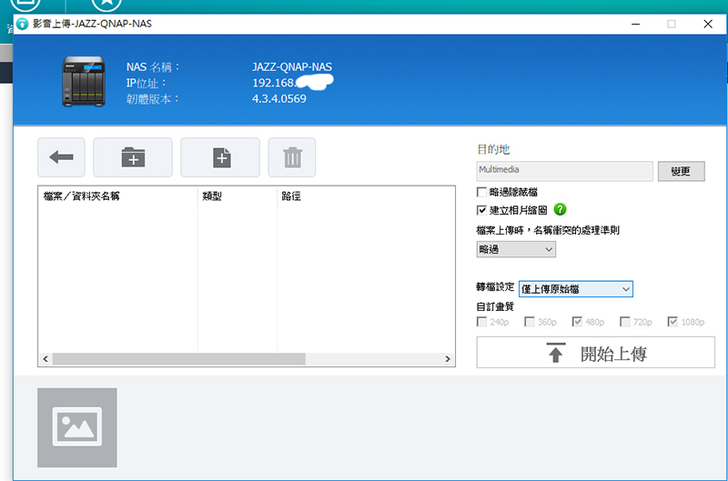The height and width of the screenshot is (481, 728).
Task: Click the Multimedia destination field
Action: pos(565,171)
